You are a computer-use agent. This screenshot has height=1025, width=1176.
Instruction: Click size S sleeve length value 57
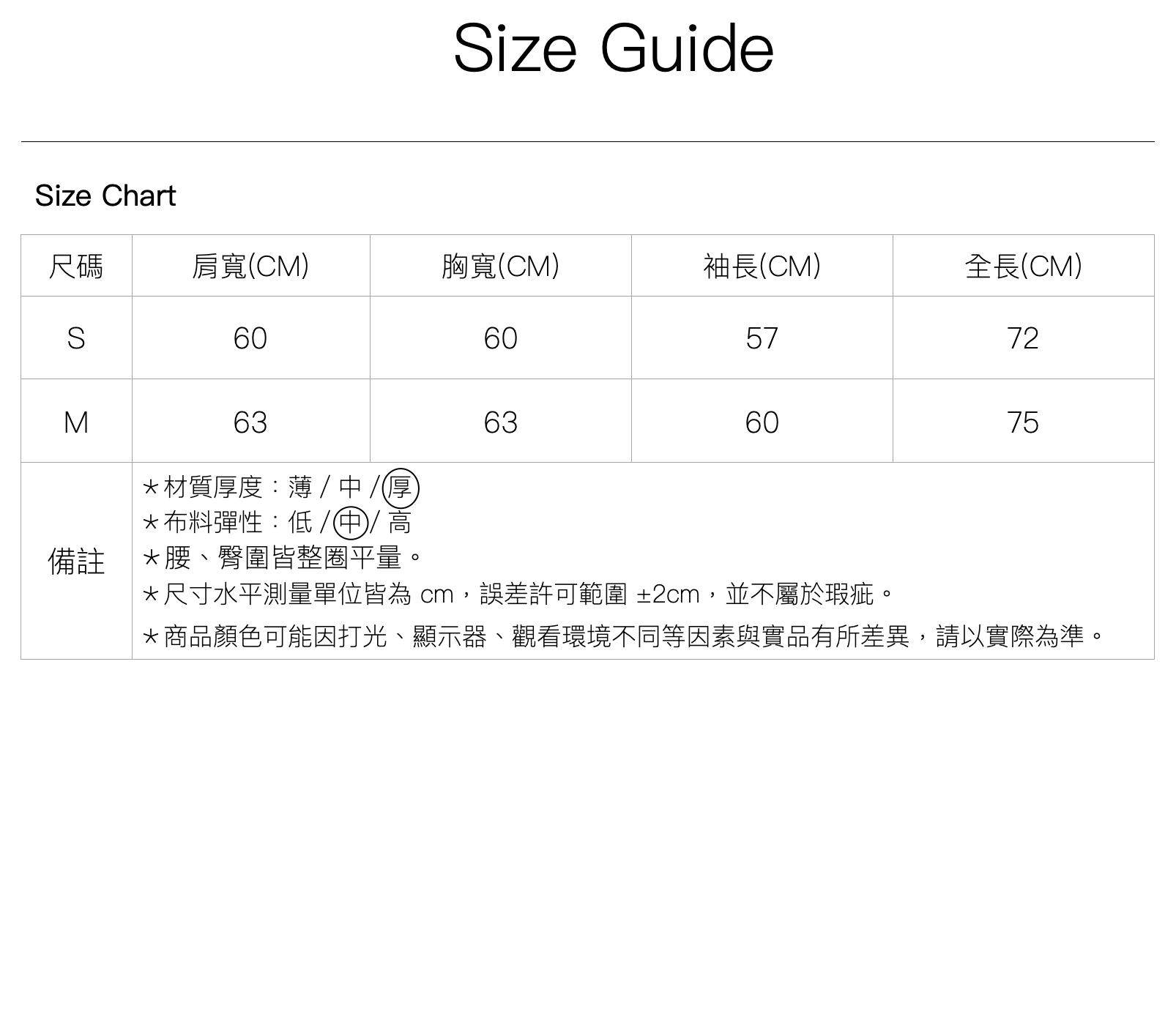(x=762, y=338)
